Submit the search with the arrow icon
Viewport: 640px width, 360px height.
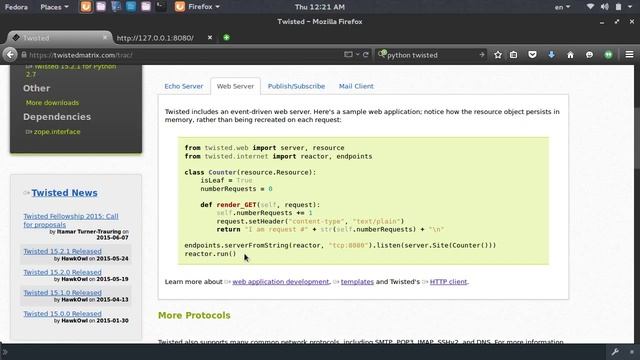pos(482,54)
